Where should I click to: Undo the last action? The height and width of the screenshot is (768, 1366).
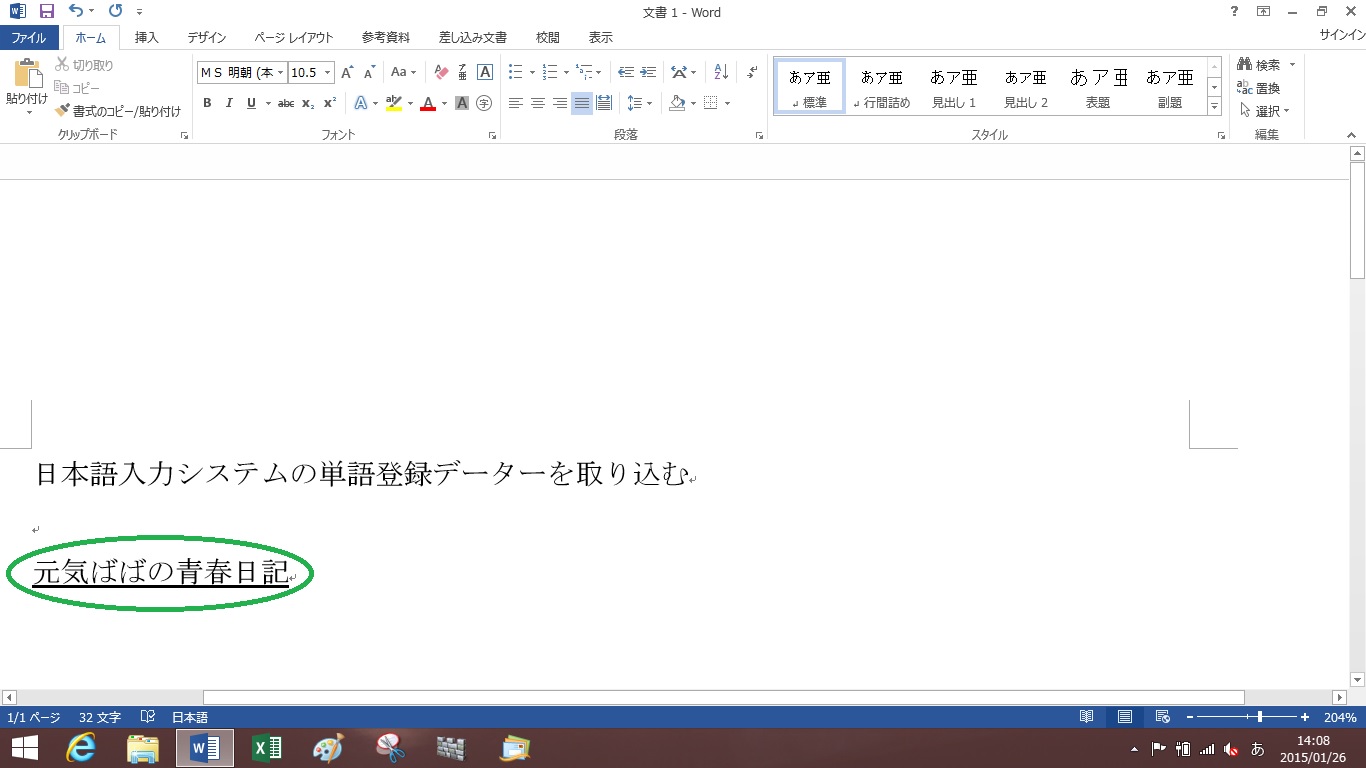tap(77, 12)
